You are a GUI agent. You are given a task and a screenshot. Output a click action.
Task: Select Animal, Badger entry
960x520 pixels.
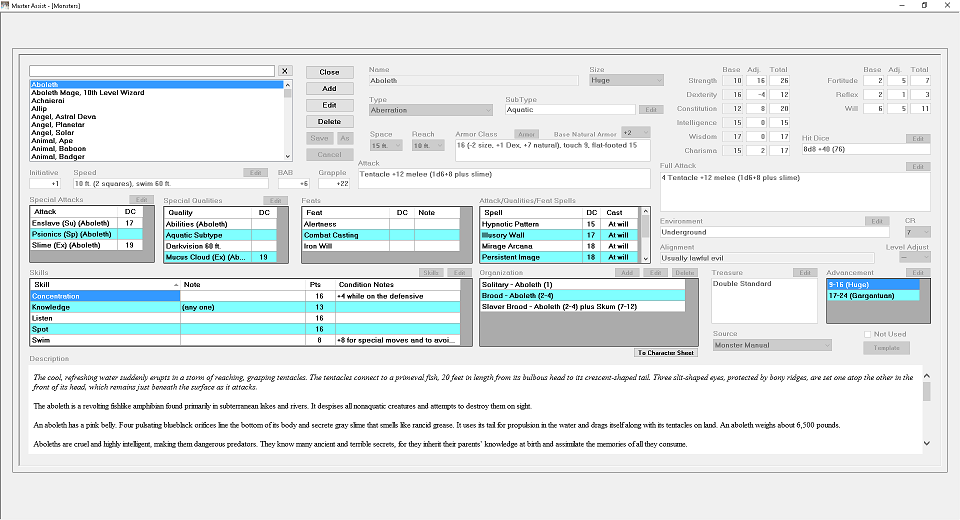click(x=157, y=156)
